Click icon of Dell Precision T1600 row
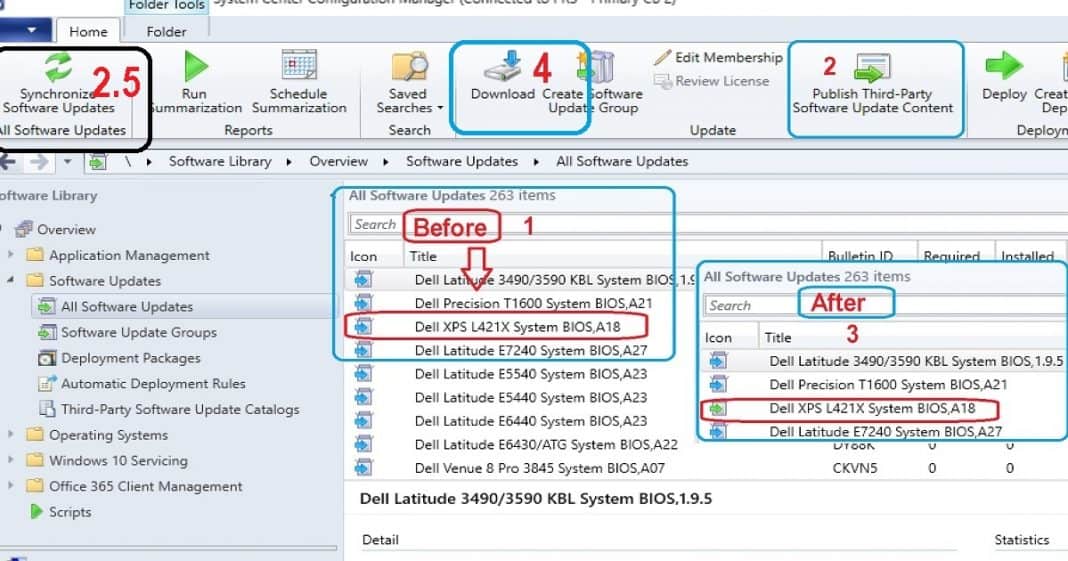 tap(364, 303)
